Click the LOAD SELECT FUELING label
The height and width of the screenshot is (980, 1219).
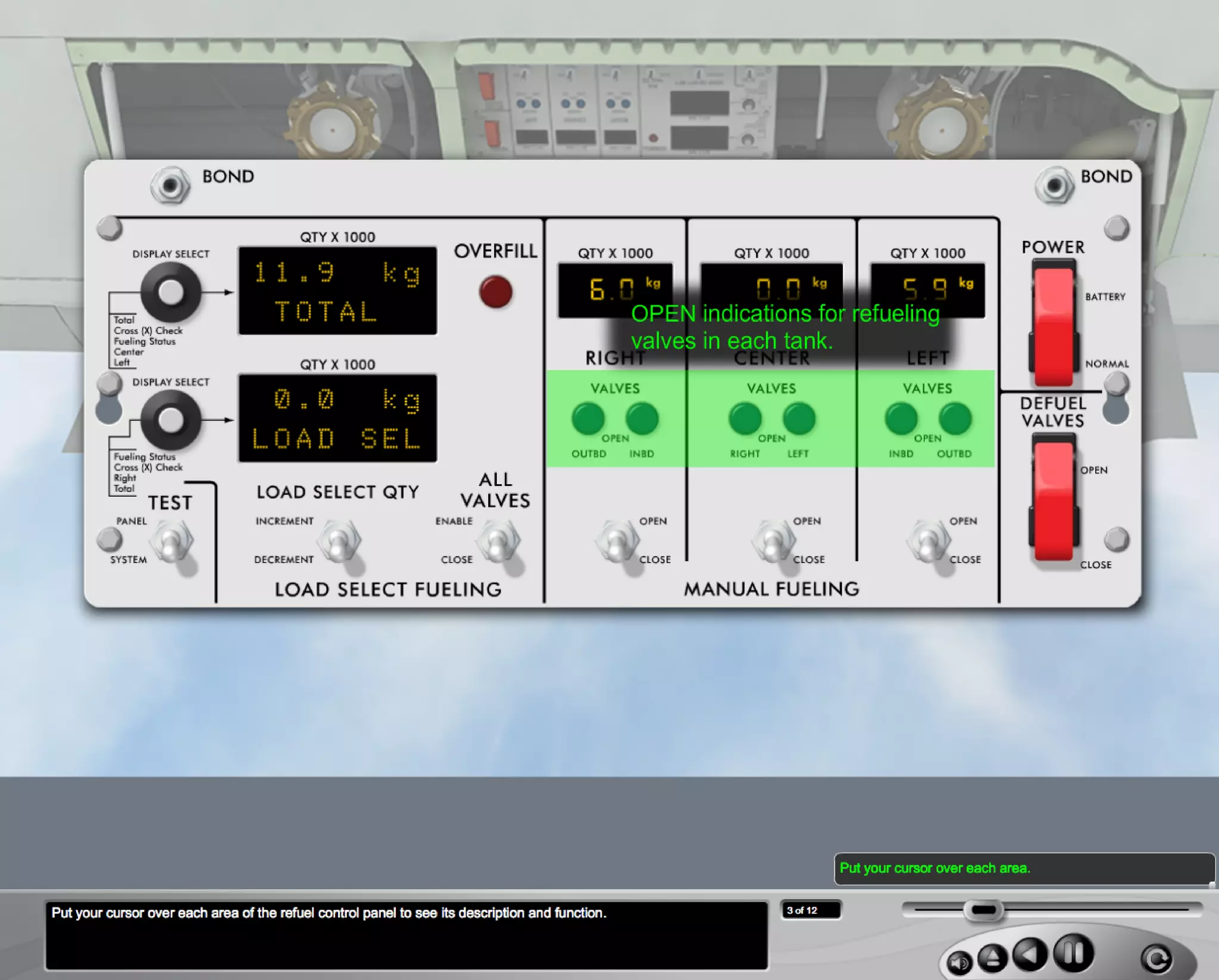388,590
